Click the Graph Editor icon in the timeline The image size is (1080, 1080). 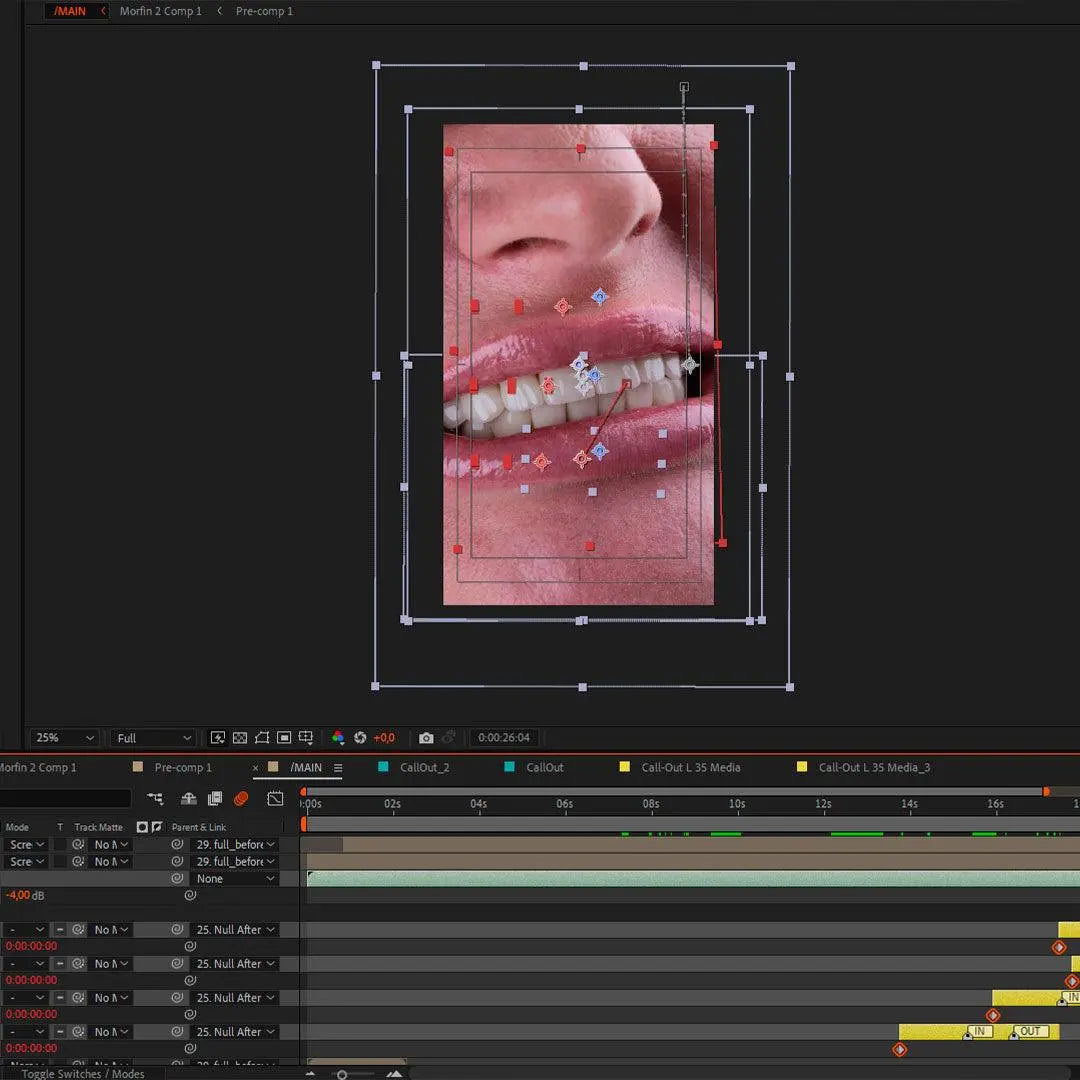coord(275,798)
